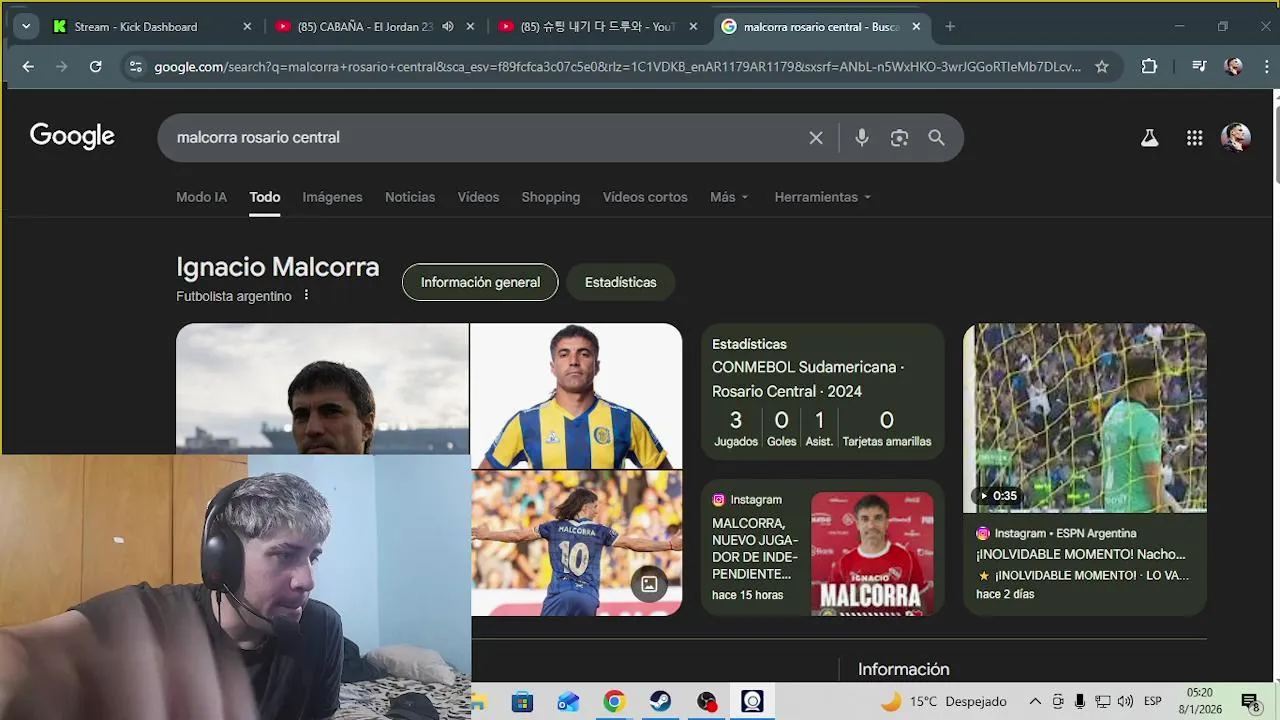Close the malcorra rosario central tab
1280x720 pixels.
click(x=916, y=27)
